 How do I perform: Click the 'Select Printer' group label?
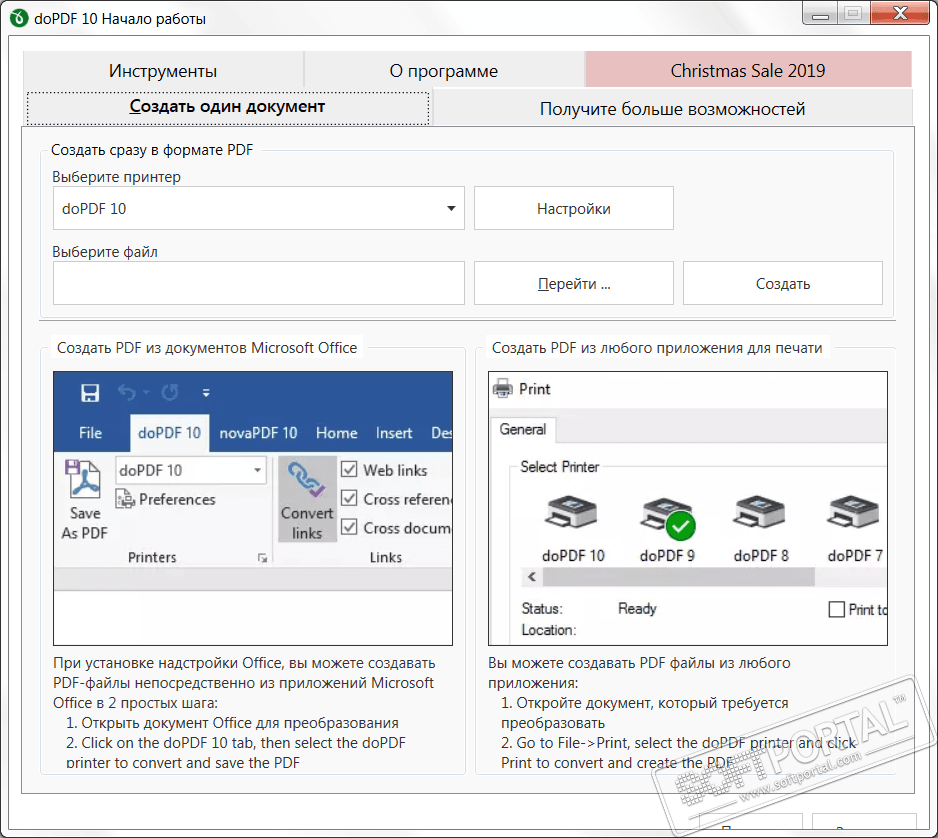[x=559, y=467]
